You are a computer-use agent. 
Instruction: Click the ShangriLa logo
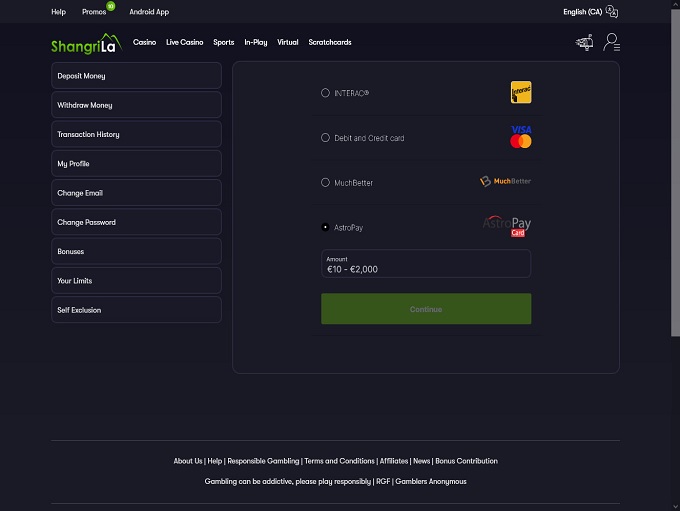84,43
